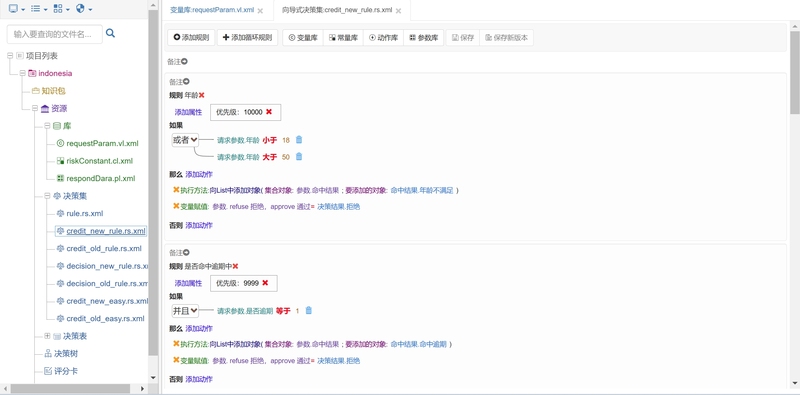Expand the 决策表 tree node

47,336
